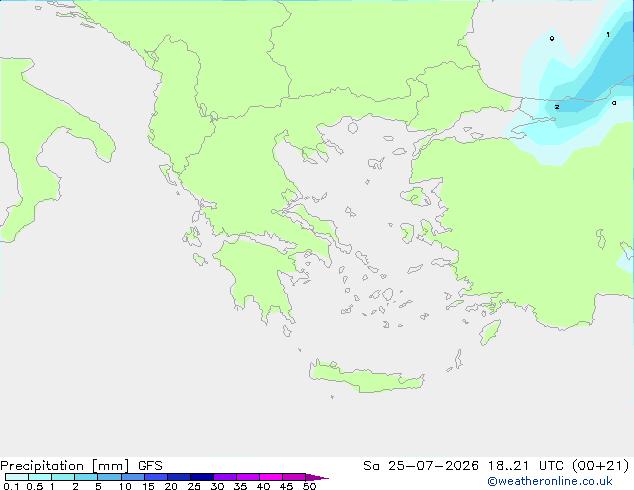Click the '2' precipitation value on the map
The height and width of the screenshot is (490, 634).
click(557, 107)
